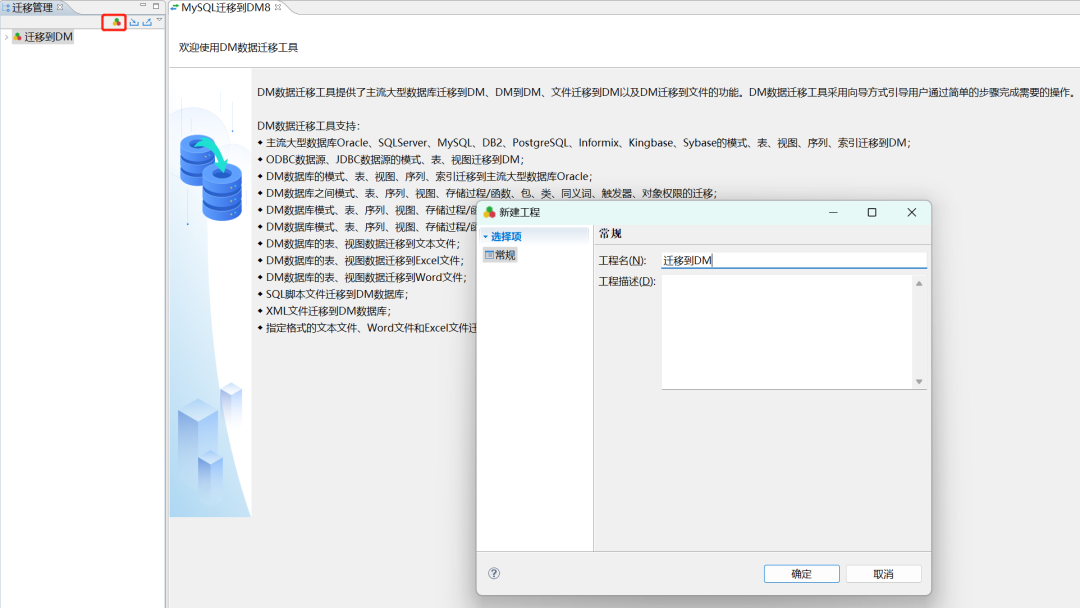Click the 视图数据迁移到文本文件 line
The height and width of the screenshot is (608, 1080).
point(358,244)
